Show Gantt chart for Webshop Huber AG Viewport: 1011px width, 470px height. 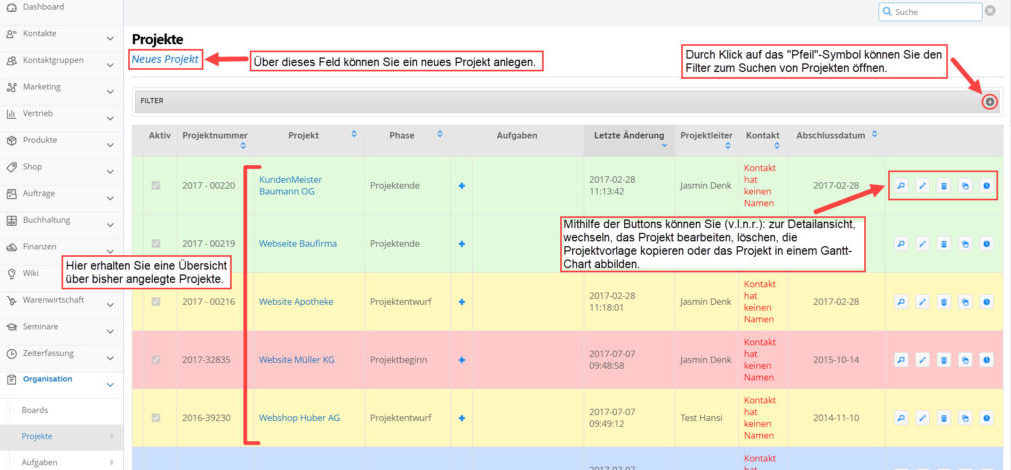pyautogui.click(x=986, y=418)
